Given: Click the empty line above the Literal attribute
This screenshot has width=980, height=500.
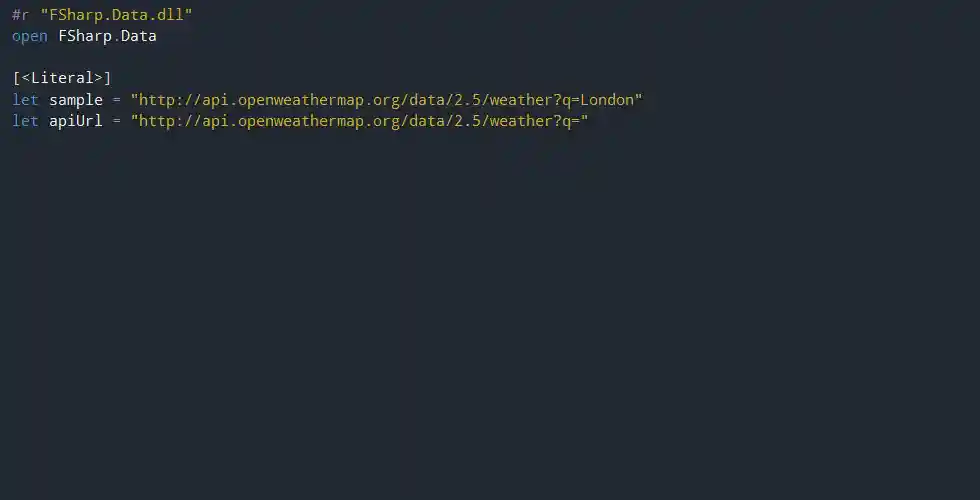Looking at the screenshot, I should pyautogui.click(x=200, y=57).
